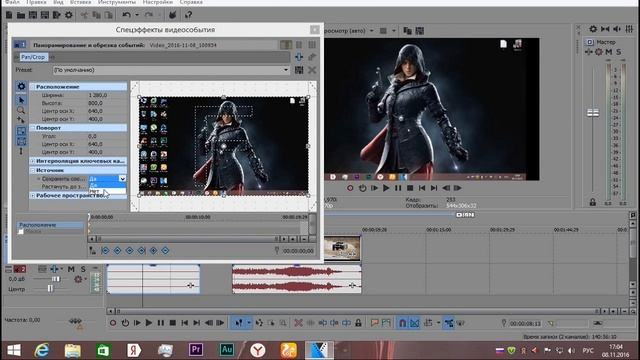Click the Open project folder toolbar icon
640x360 pixels.
(x=21, y=16)
